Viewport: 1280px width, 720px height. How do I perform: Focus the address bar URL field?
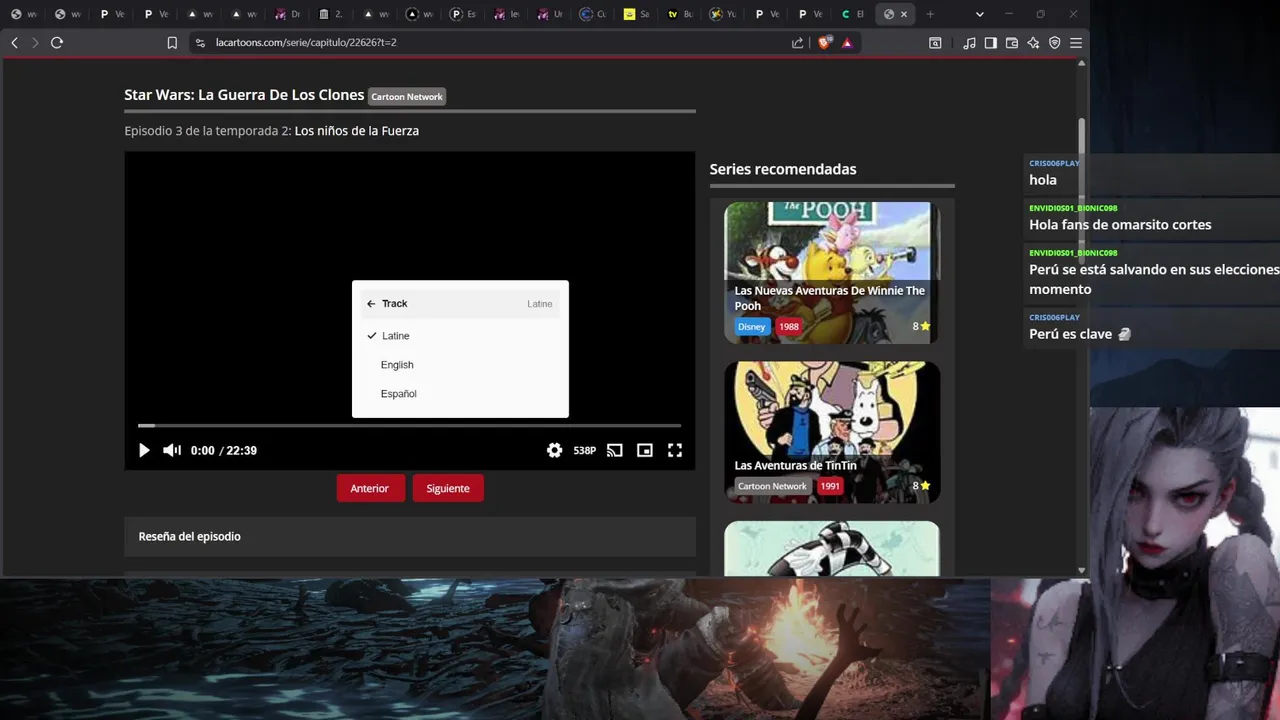[x=490, y=43]
